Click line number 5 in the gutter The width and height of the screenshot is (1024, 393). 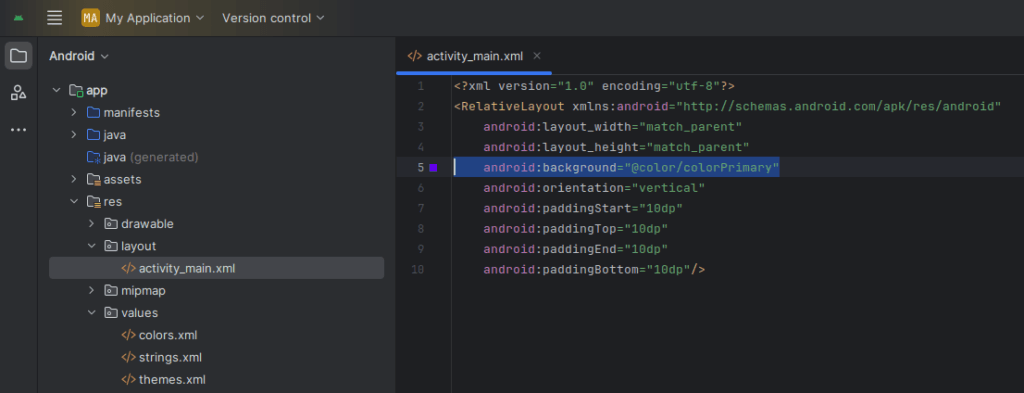(x=421, y=168)
